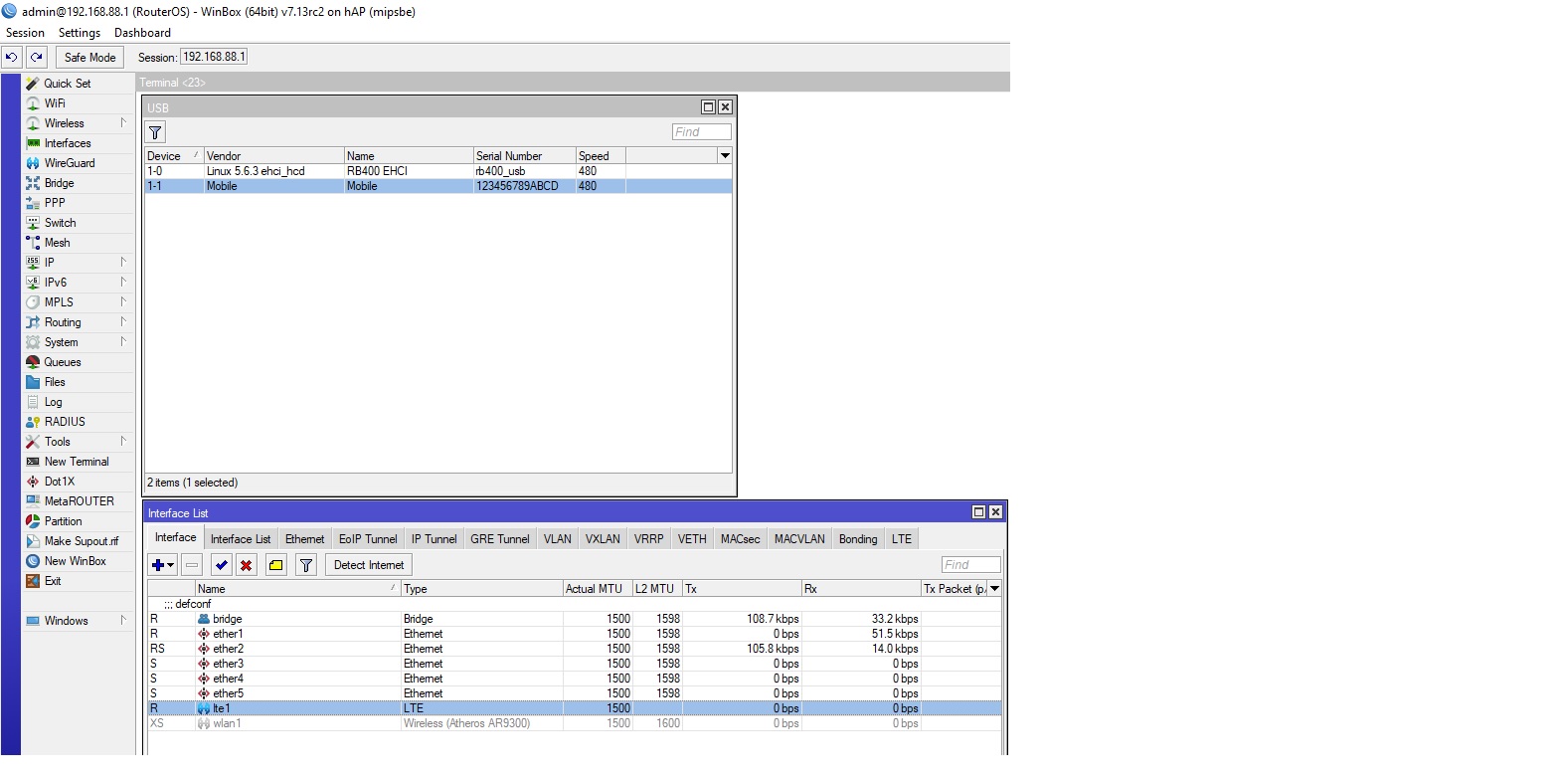The width and height of the screenshot is (1568, 780).
Task: Open Switch settings in sidebar
Action: 79,223
